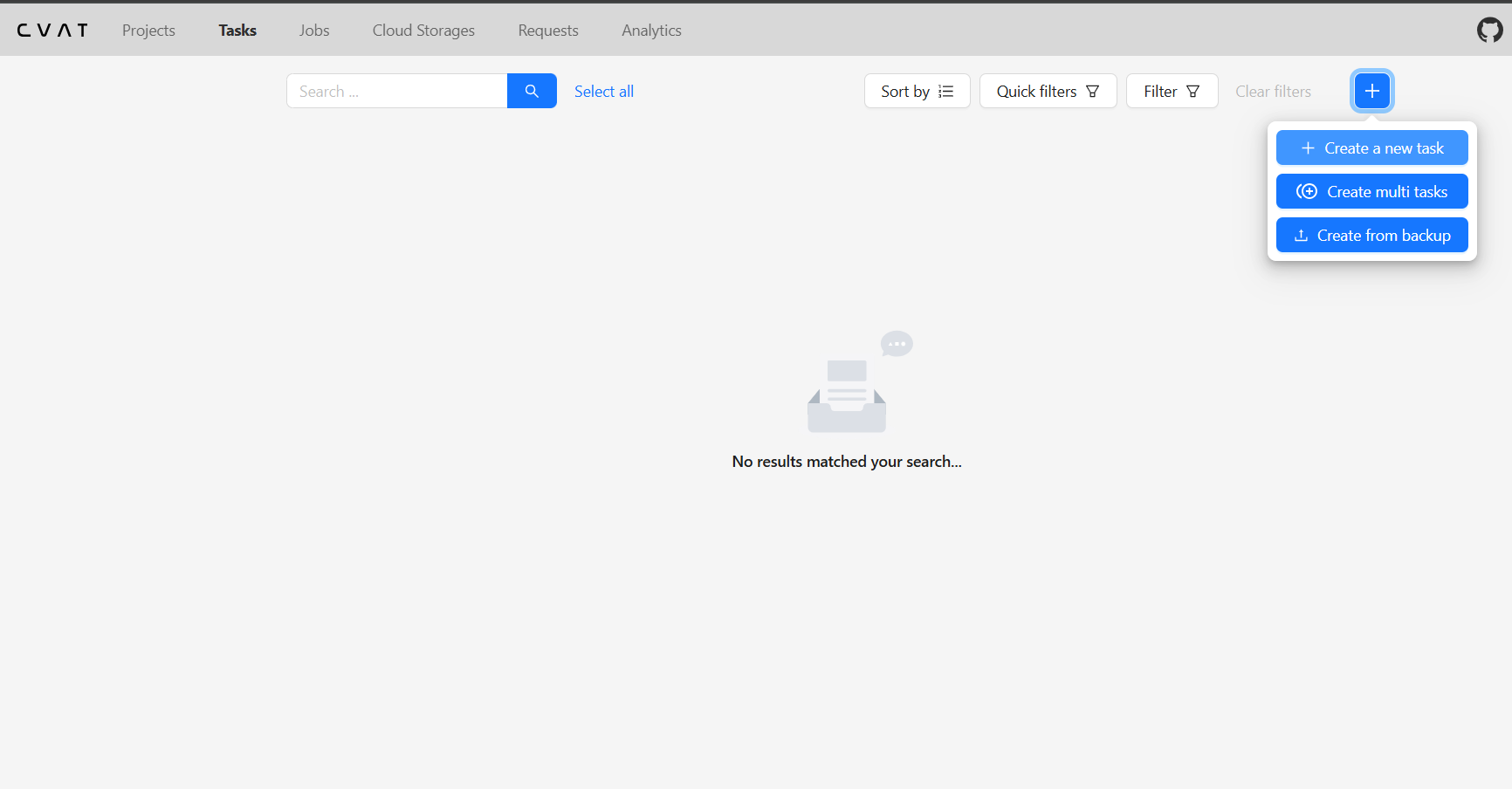
Task: Switch to the Jobs page
Action: [314, 31]
